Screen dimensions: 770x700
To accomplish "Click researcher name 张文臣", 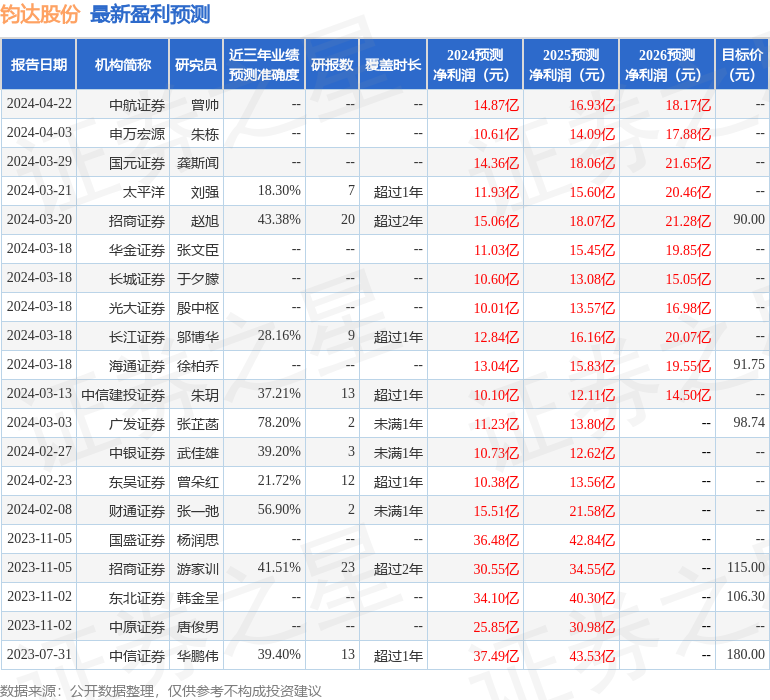I will [x=198, y=250].
